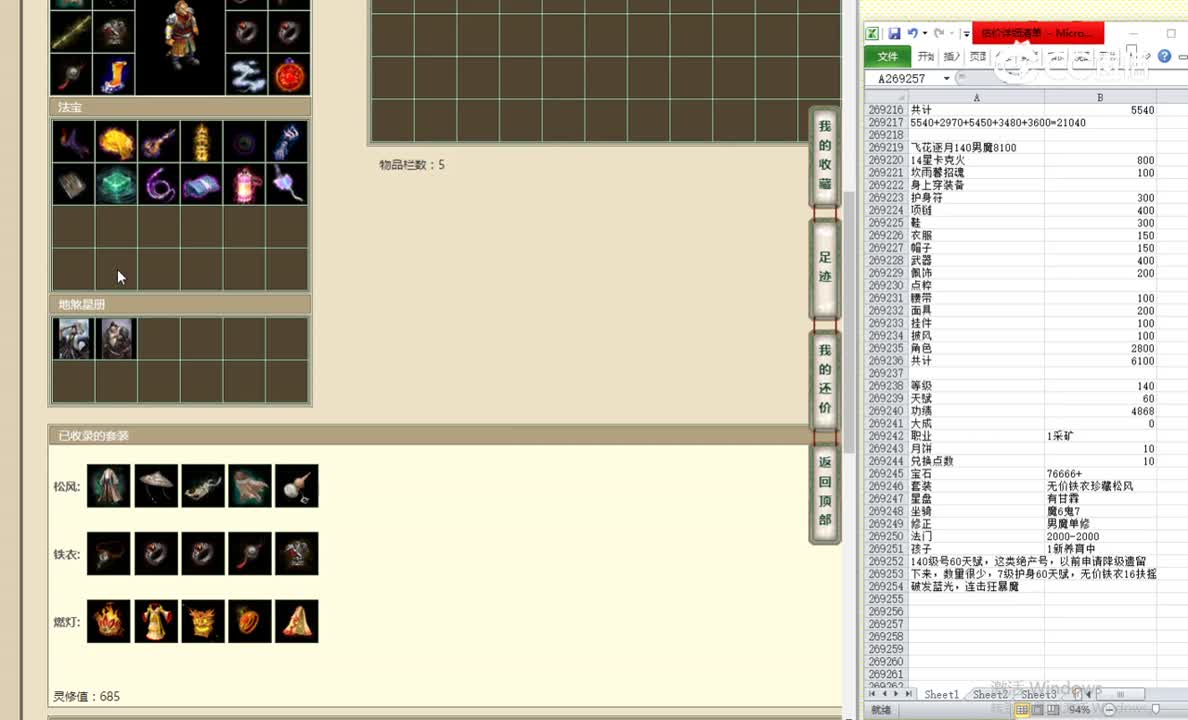Select Page Layout view in status bar
This screenshot has height=720, width=1188.
1037,710
